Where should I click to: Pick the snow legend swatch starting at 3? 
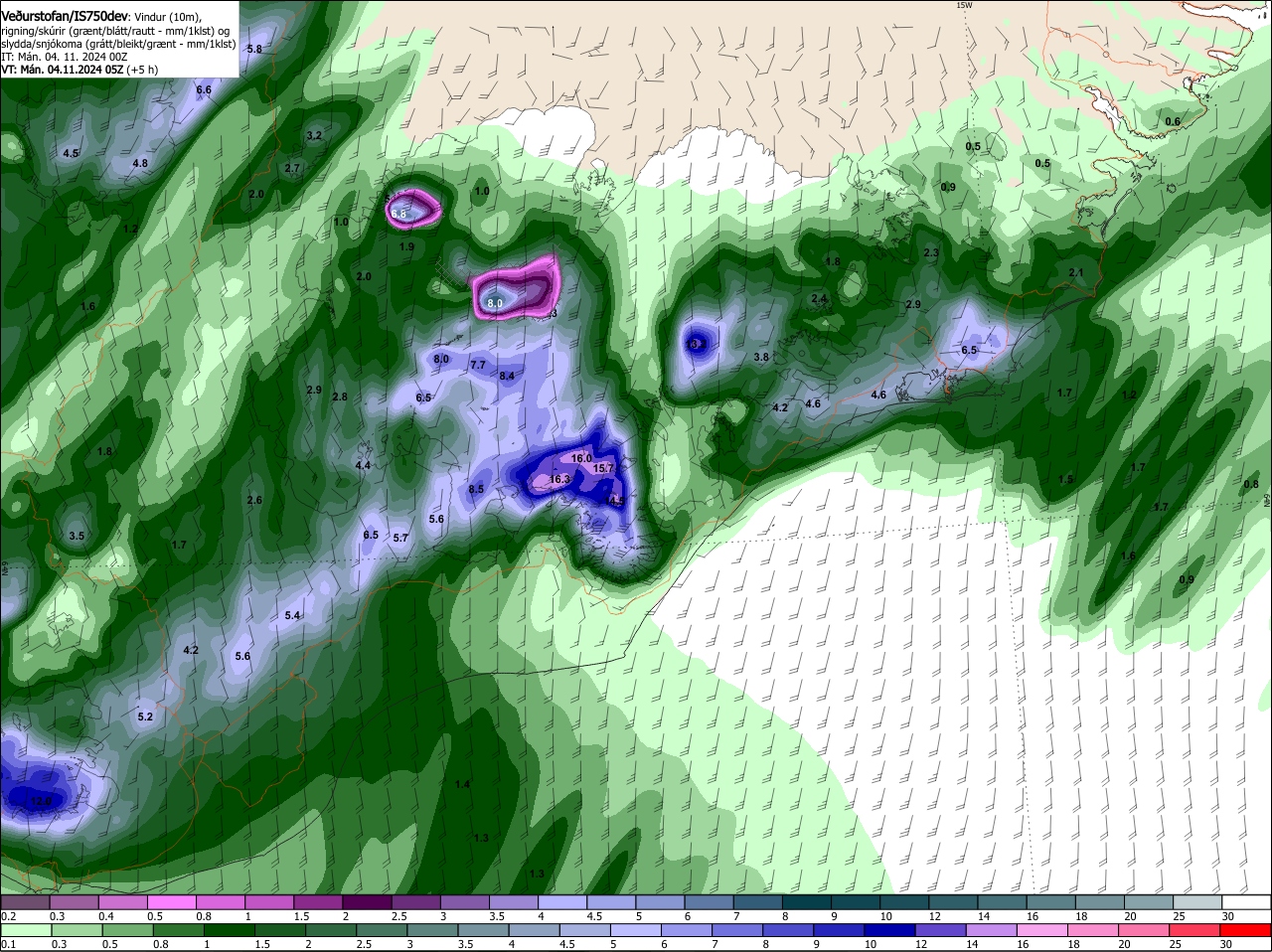point(465,902)
